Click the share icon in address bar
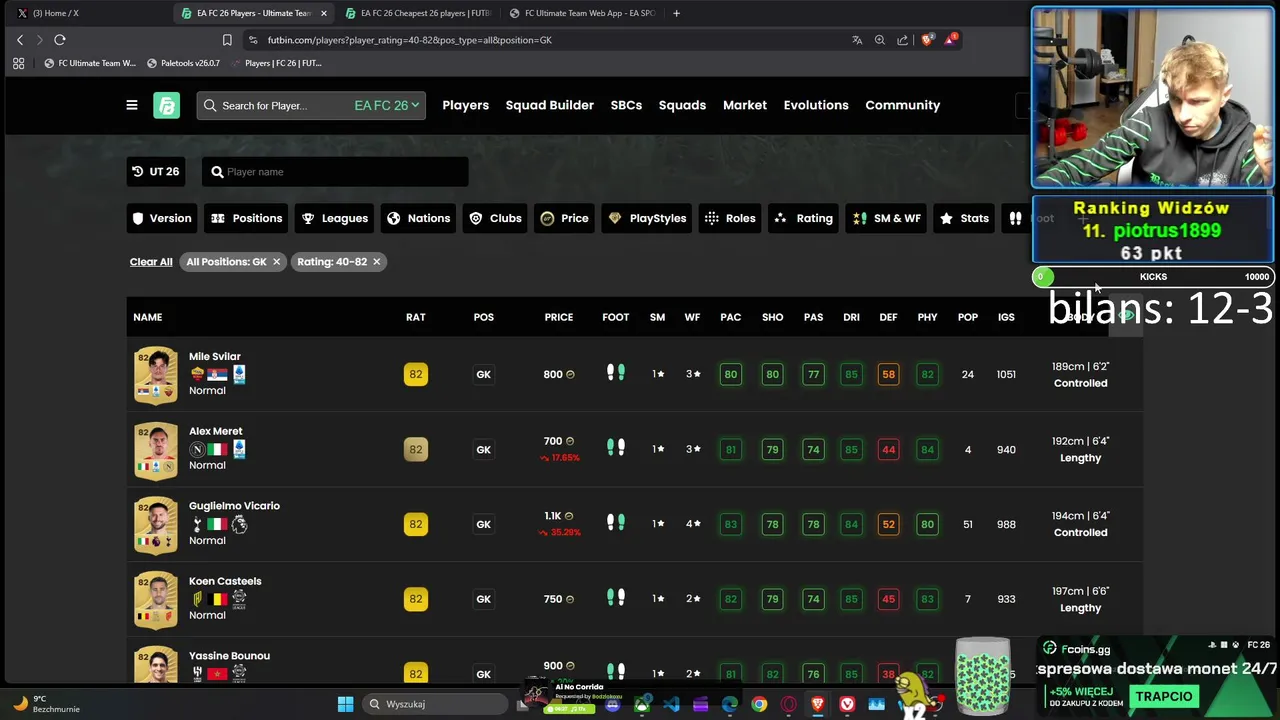Image resolution: width=1280 pixels, height=720 pixels. coord(903,40)
